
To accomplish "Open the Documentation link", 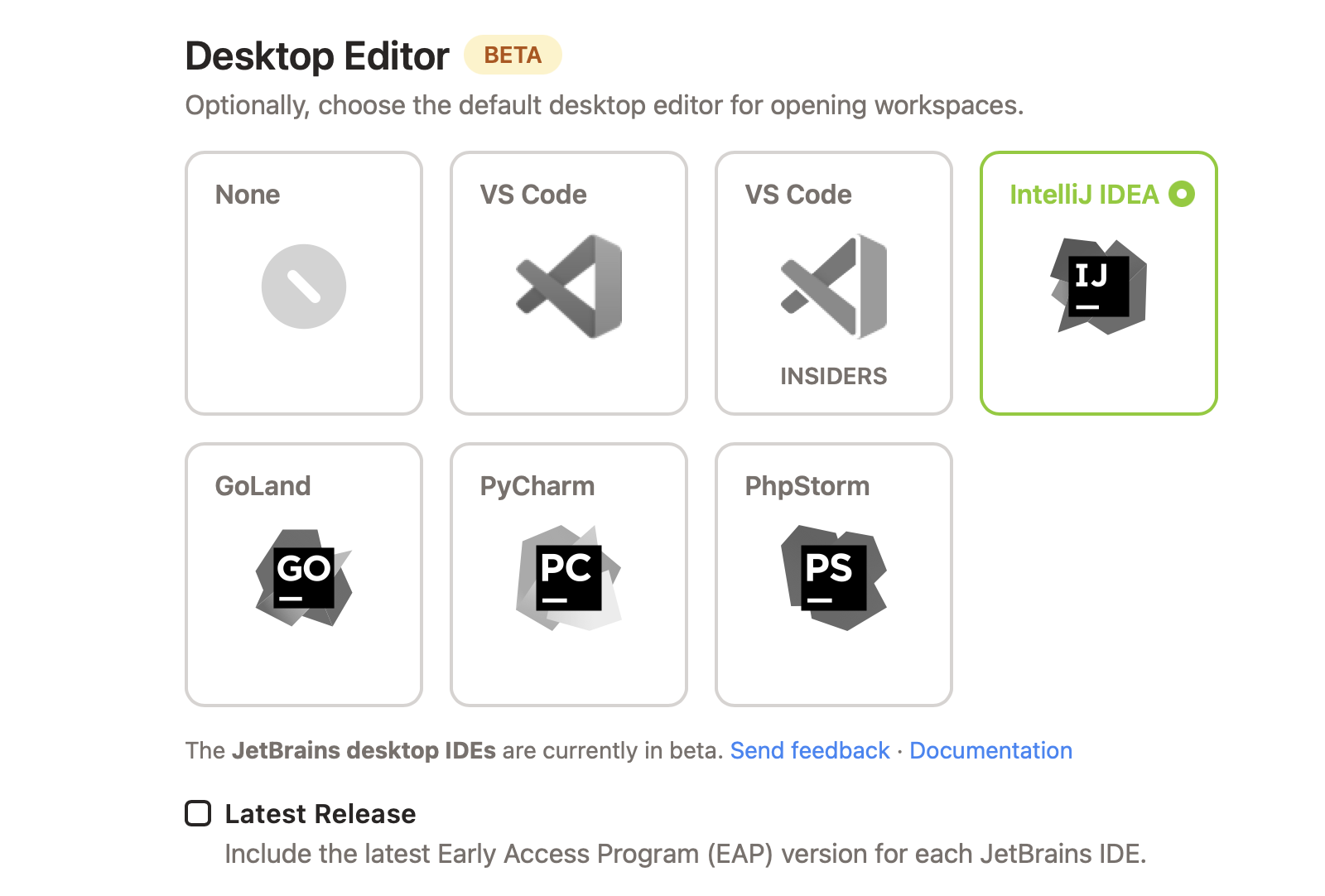I will 990,750.
